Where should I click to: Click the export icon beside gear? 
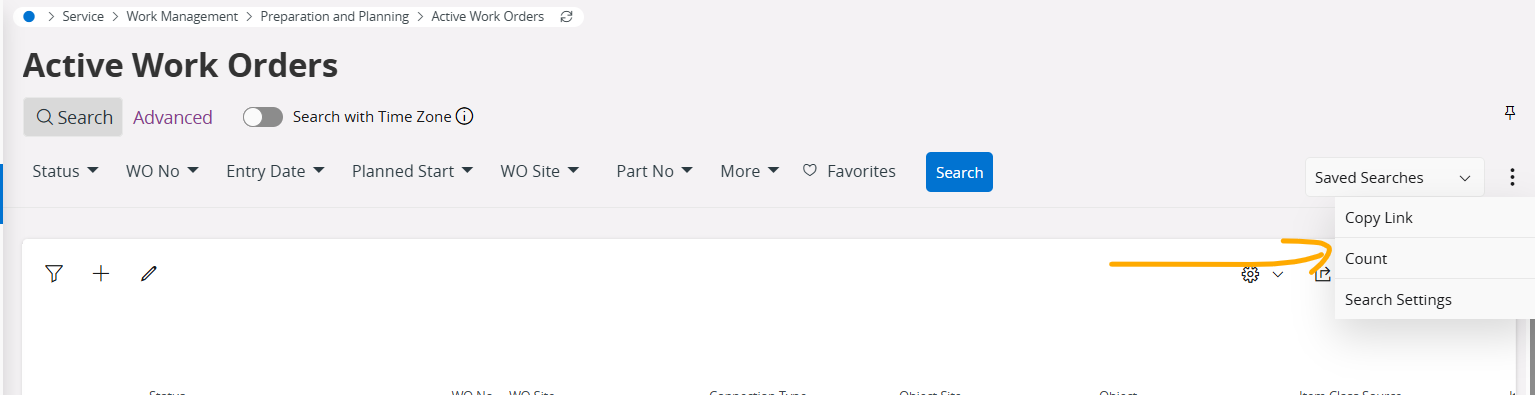click(1322, 274)
